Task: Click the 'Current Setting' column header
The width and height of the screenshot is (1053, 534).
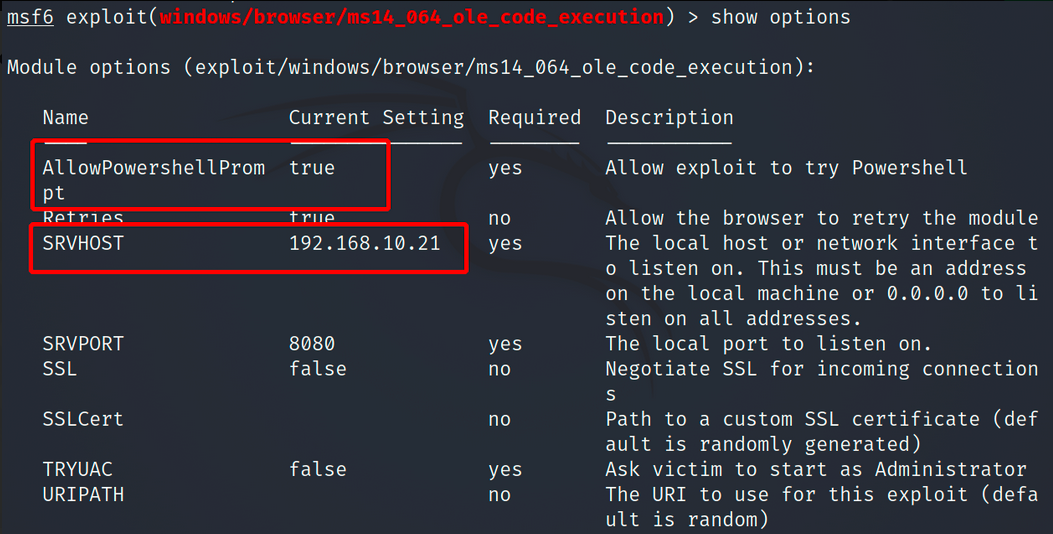Action: click(376, 118)
